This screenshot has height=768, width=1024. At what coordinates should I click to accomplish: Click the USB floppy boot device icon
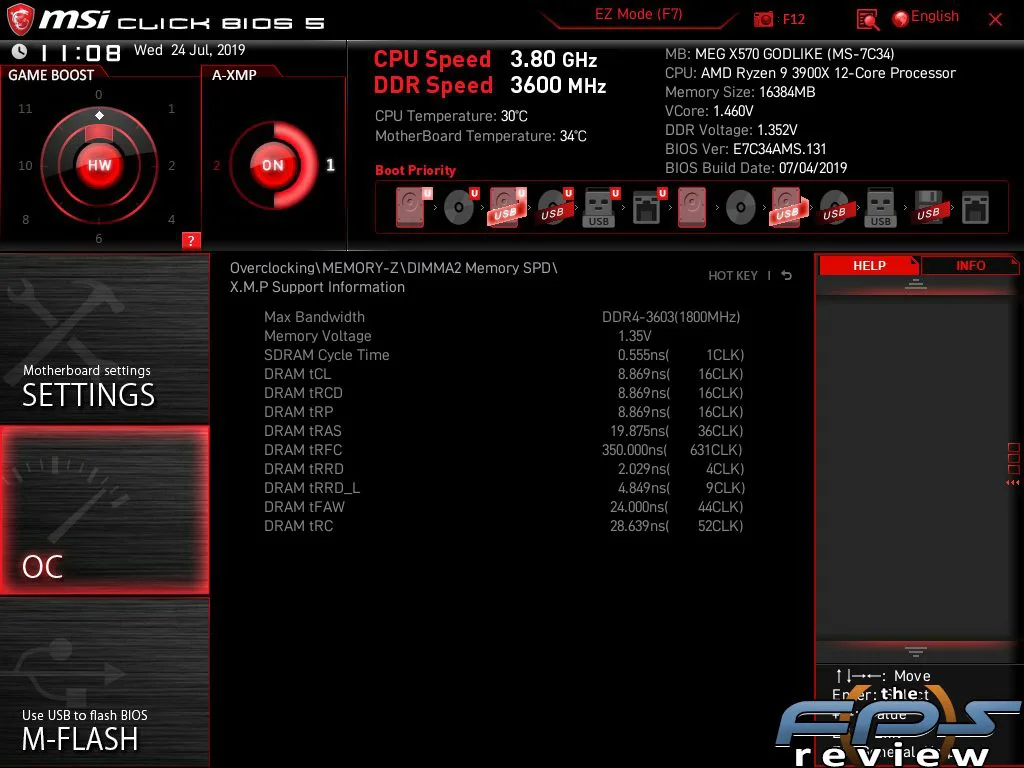click(929, 208)
